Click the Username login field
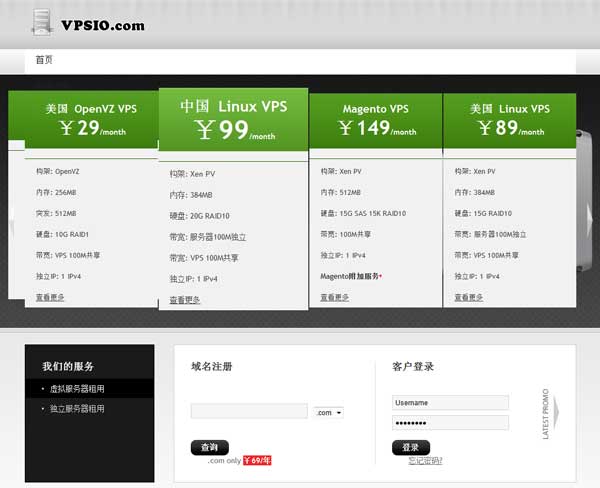Viewport: 600px width, 488px height. (x=450, y=403)
